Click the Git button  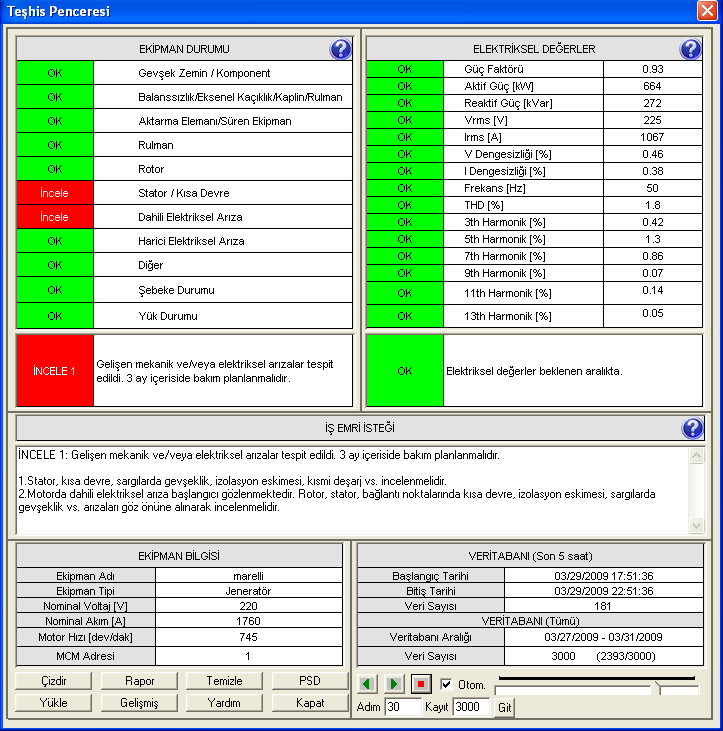point(505,707)
